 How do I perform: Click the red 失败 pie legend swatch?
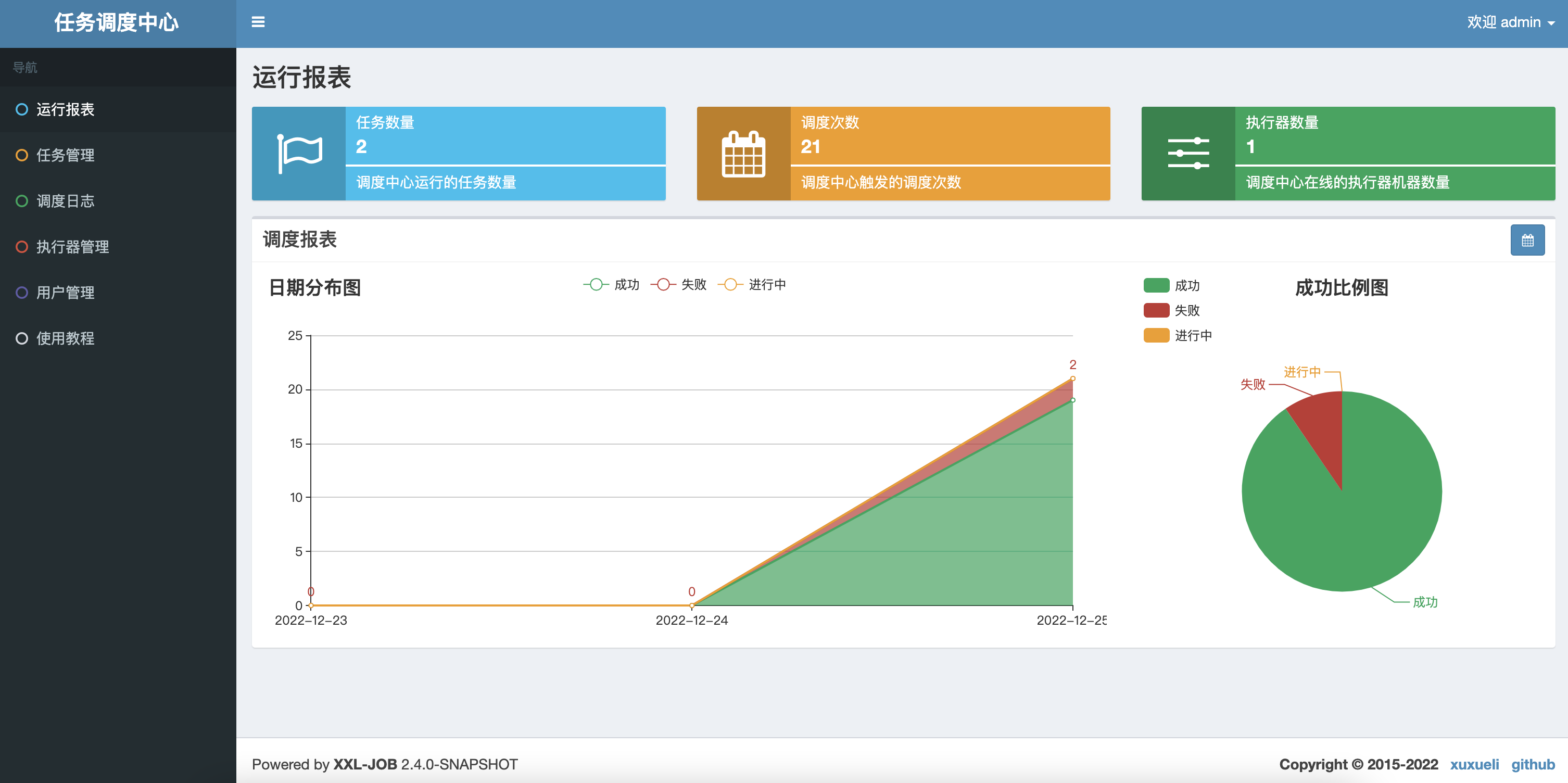tap(1156, 310)
